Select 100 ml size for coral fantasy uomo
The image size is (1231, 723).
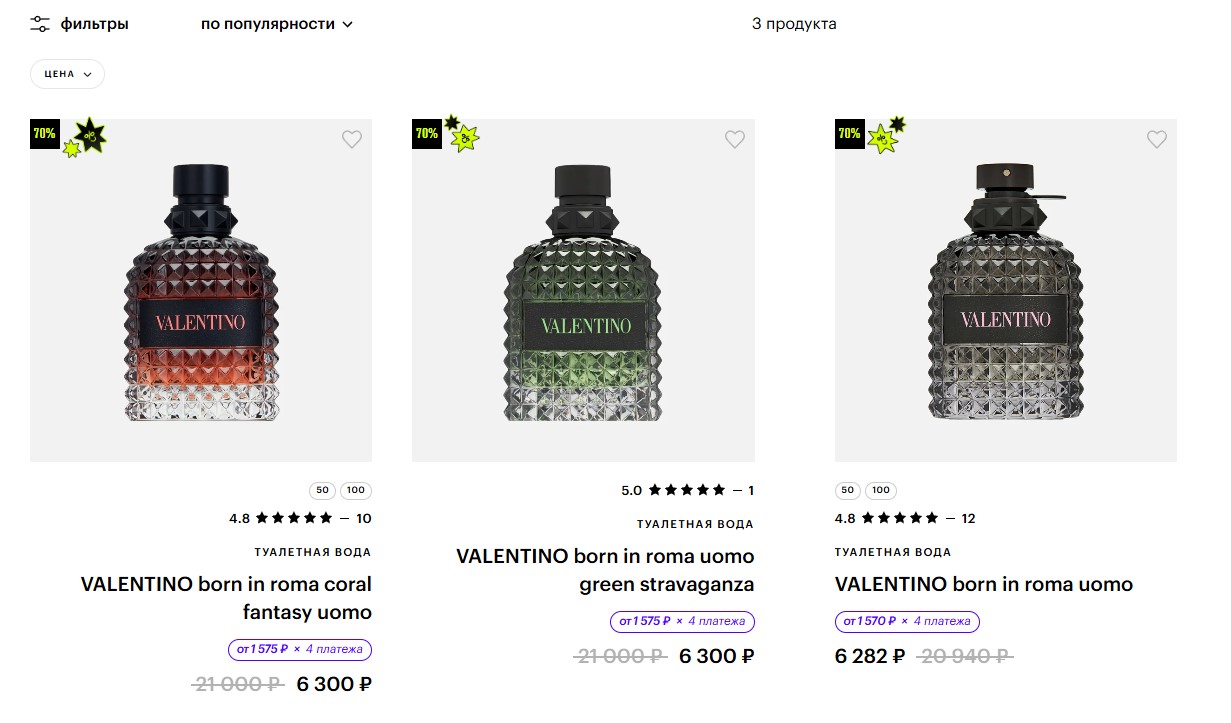coord(356,491)
